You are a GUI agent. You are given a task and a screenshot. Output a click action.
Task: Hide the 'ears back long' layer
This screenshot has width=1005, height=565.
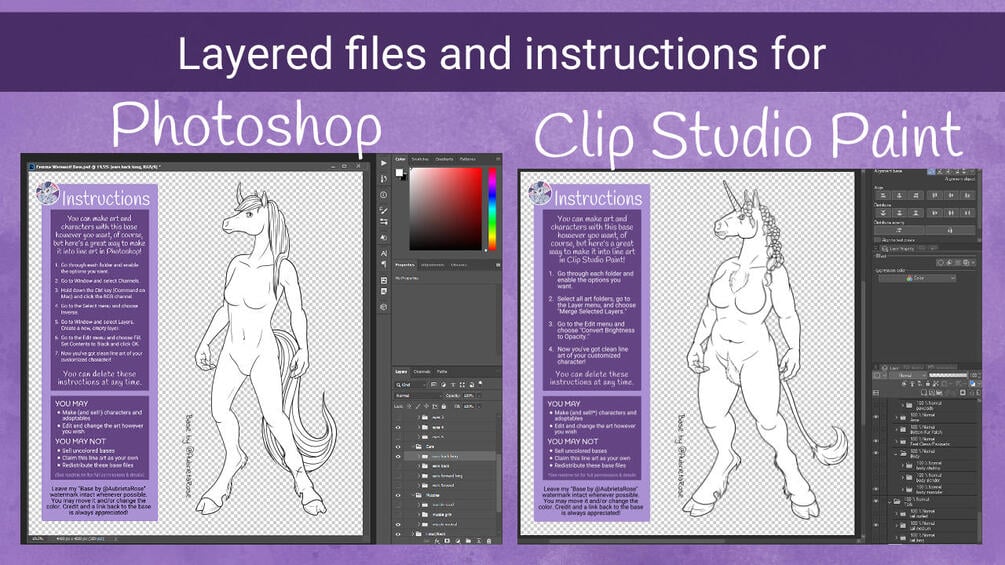coord(398,456)
